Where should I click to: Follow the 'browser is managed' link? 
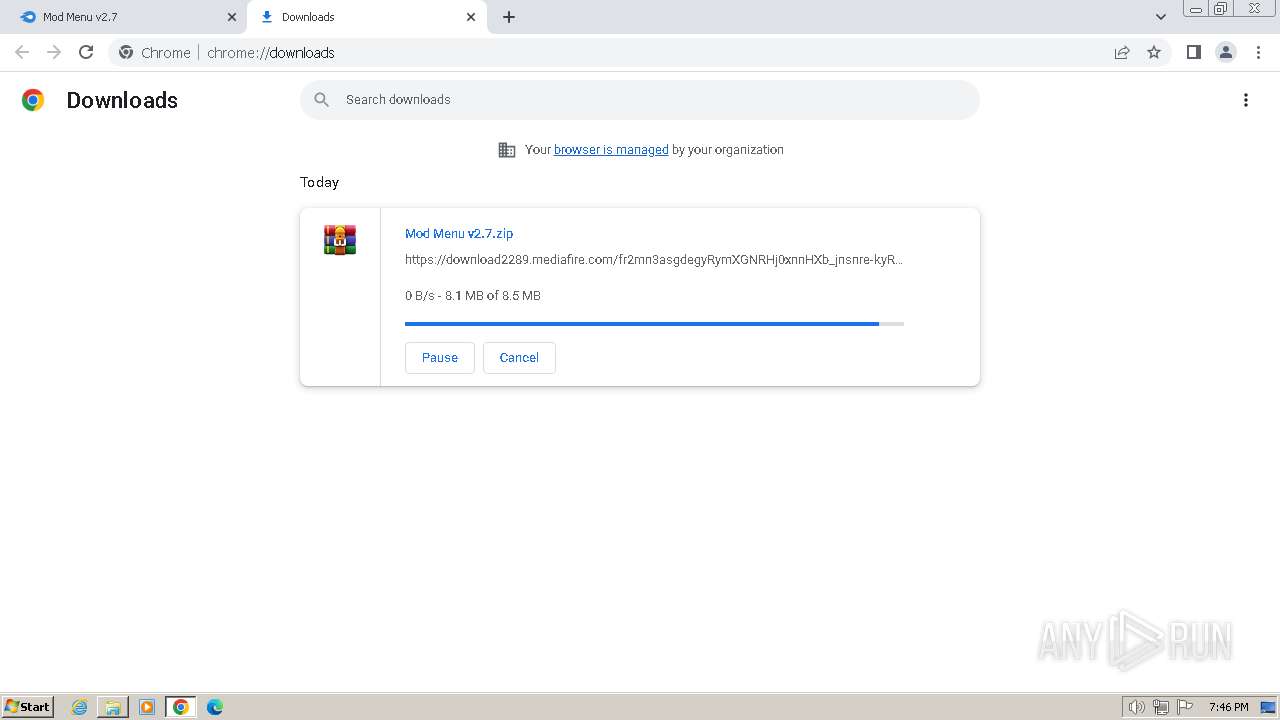pyautogui.click(x=611, y=149)
